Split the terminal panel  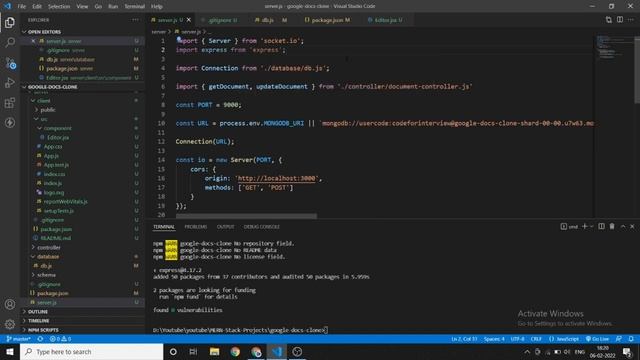click(x=601, y=227)
